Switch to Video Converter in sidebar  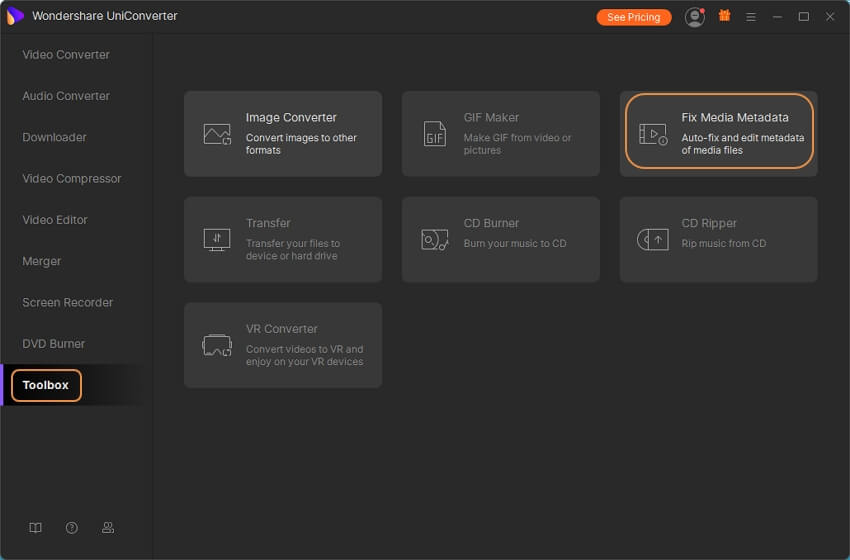[x=66, y=55]
